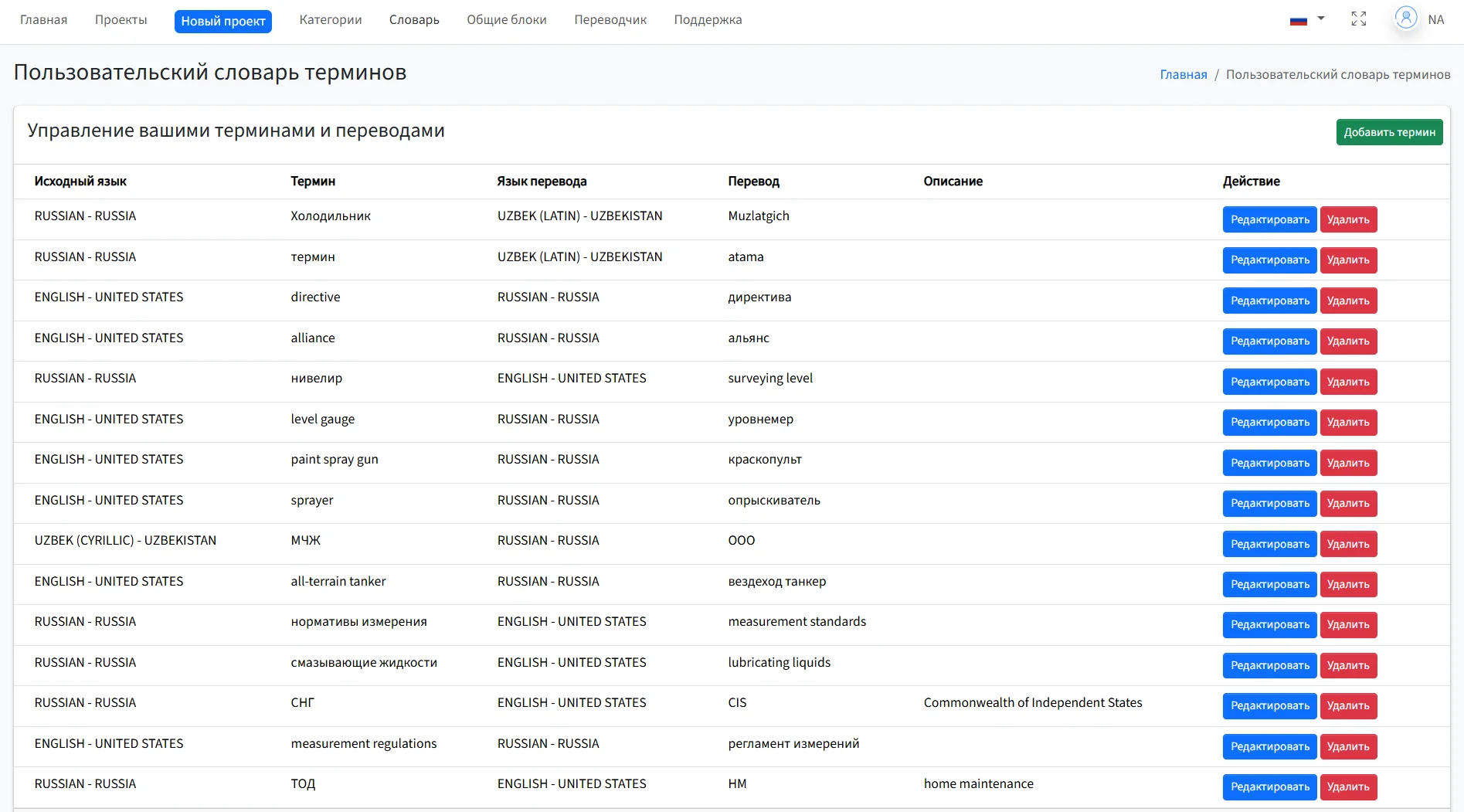Select the Словарь menu item
The image size is (1464, 812).
click(x=414, y=19)
